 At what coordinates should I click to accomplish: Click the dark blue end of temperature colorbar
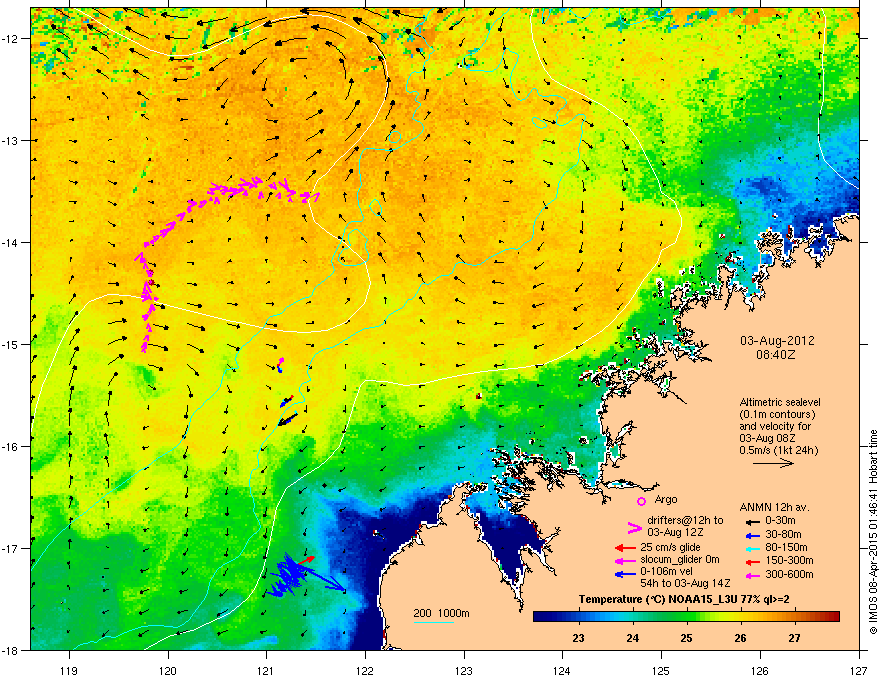[x=542, y=617]
